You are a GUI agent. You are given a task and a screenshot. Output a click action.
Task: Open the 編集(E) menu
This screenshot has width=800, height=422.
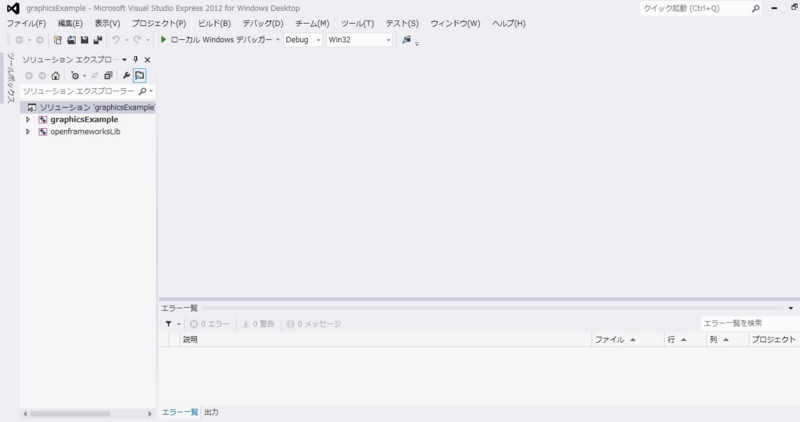(x=70, y=23)
